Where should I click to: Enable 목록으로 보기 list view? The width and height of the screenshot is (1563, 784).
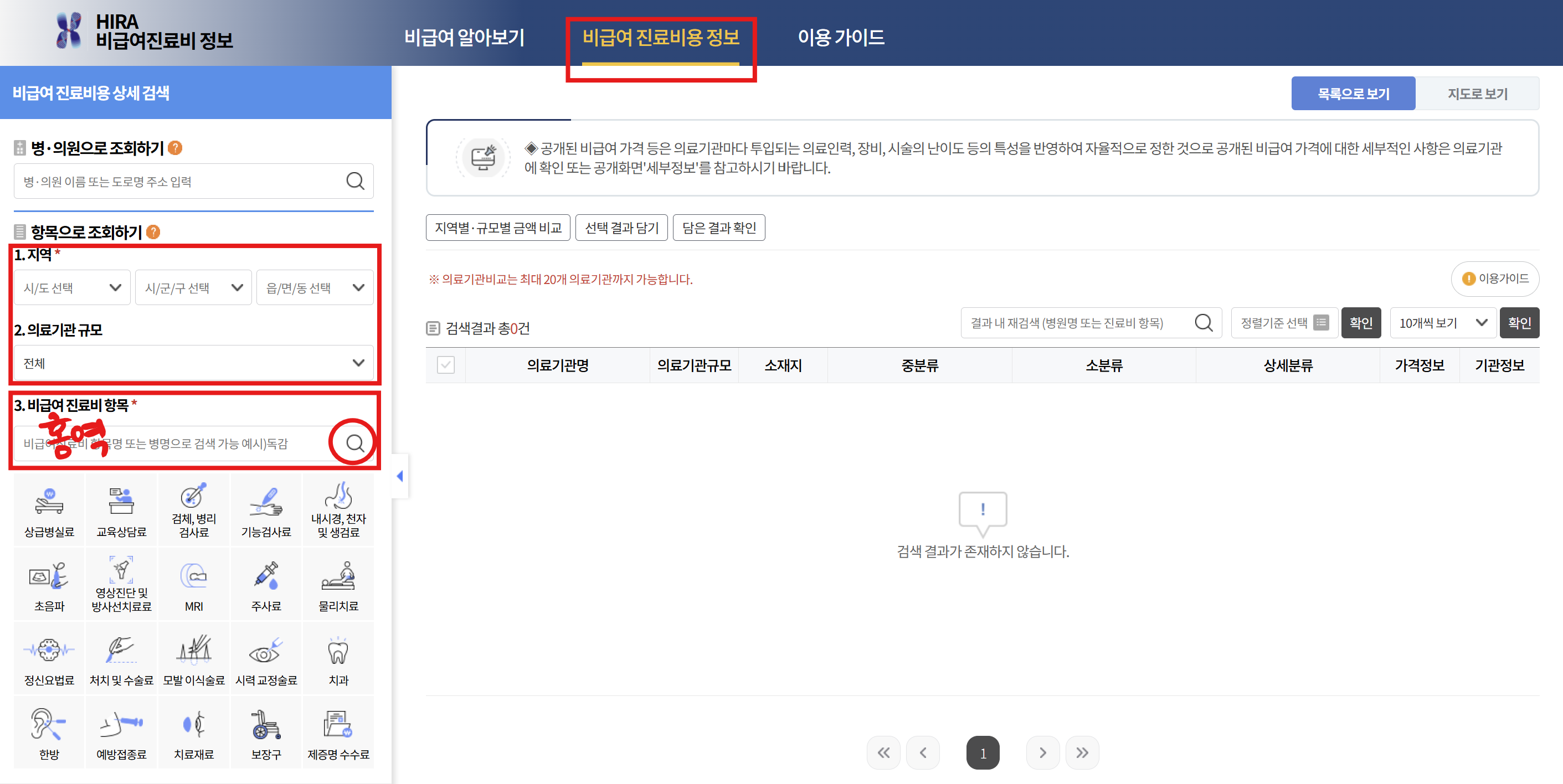(x=1354, y=93)
